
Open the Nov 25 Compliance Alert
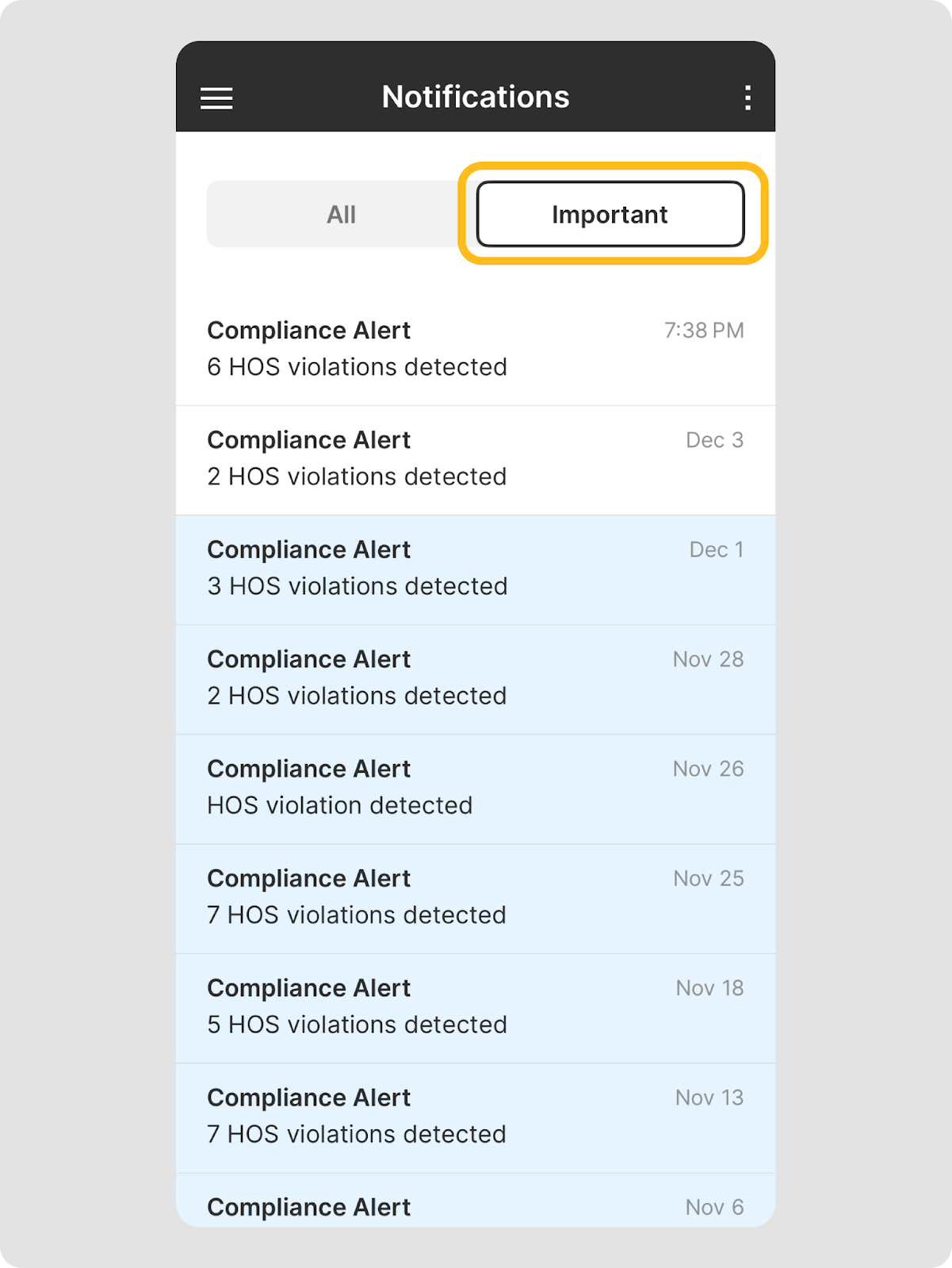click(x=475, y=897)
